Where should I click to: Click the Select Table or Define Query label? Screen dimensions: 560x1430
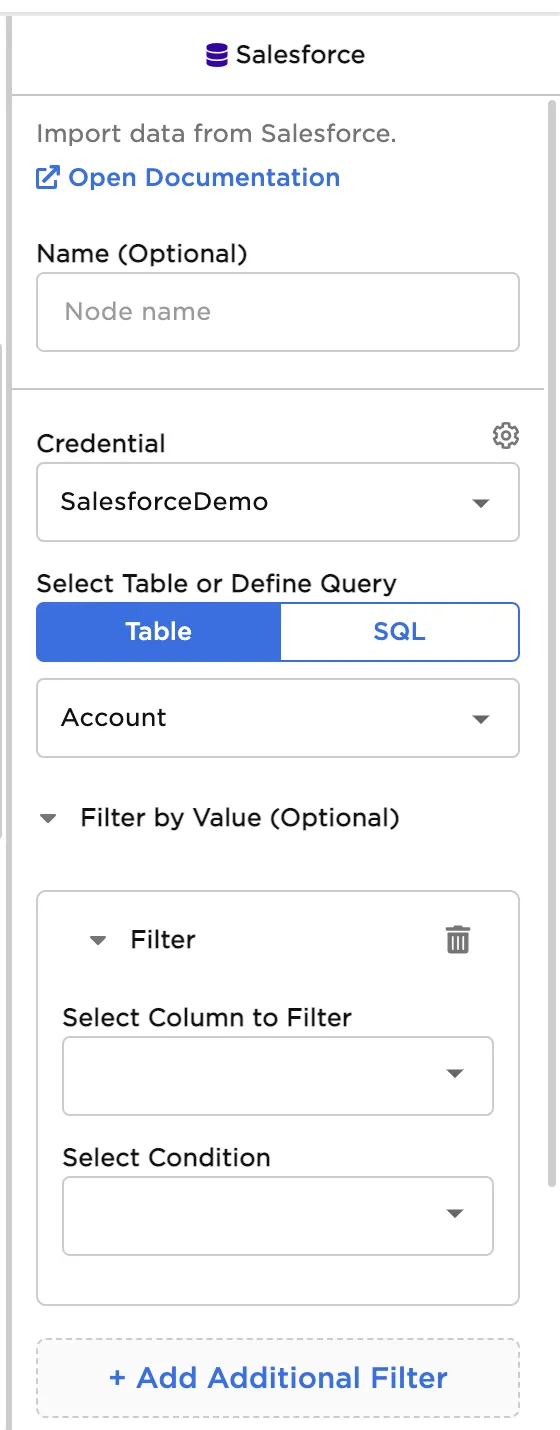[216, 584]
